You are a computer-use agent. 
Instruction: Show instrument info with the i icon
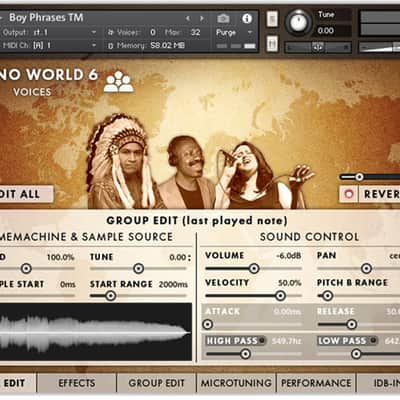click(247, 18)
